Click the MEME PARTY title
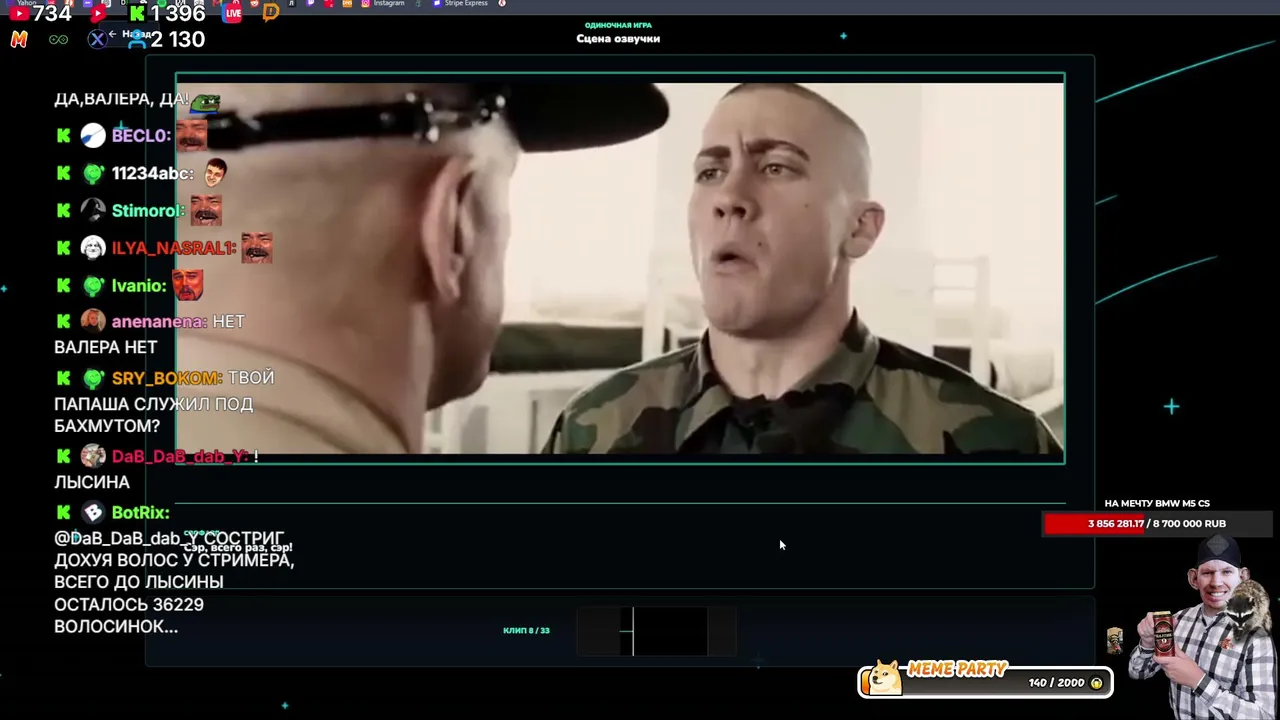 point(957,669)
